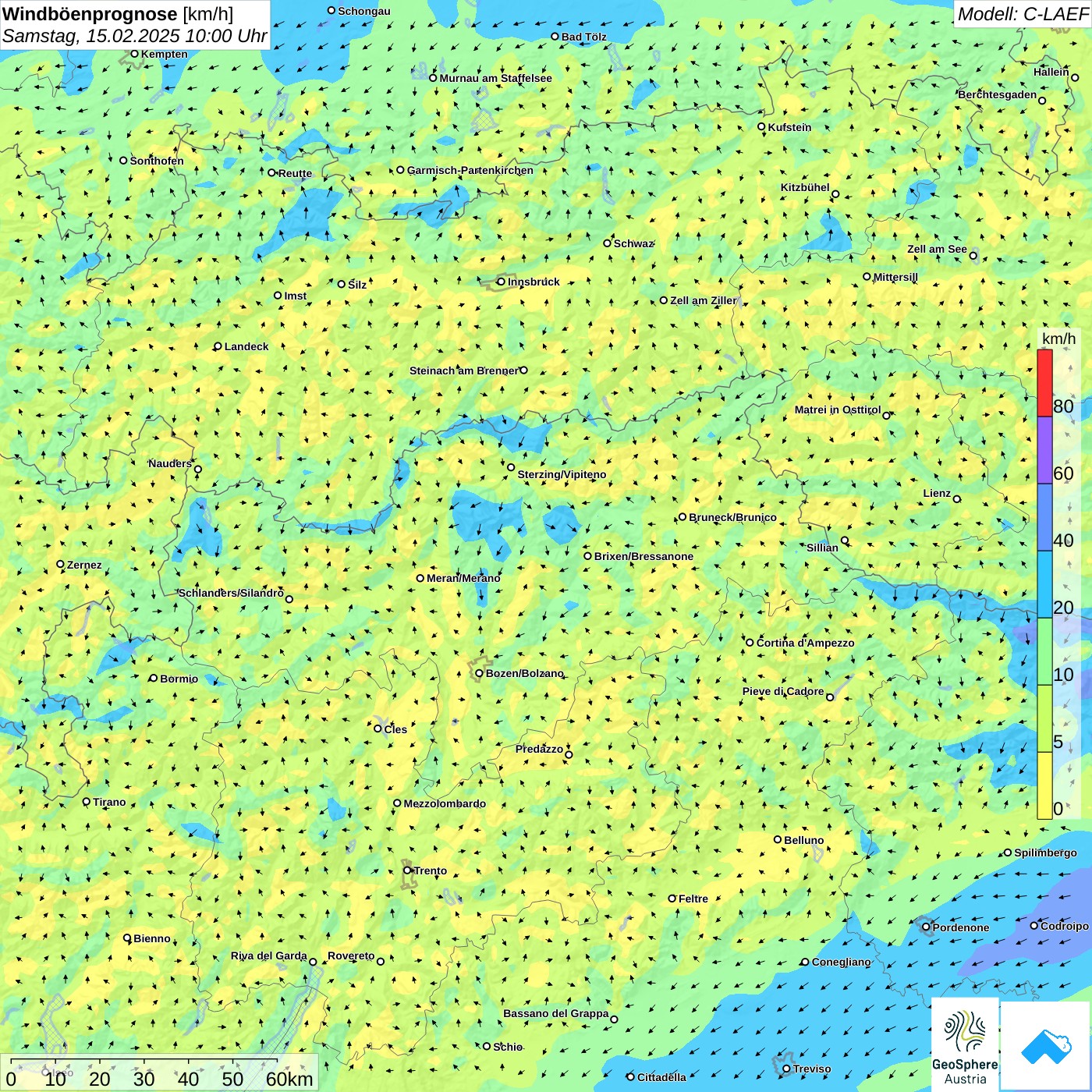Viewport: 1092px width, 1092px height.
Task: Click the "Modell: C-LAEF" label
Action: 1023,14
